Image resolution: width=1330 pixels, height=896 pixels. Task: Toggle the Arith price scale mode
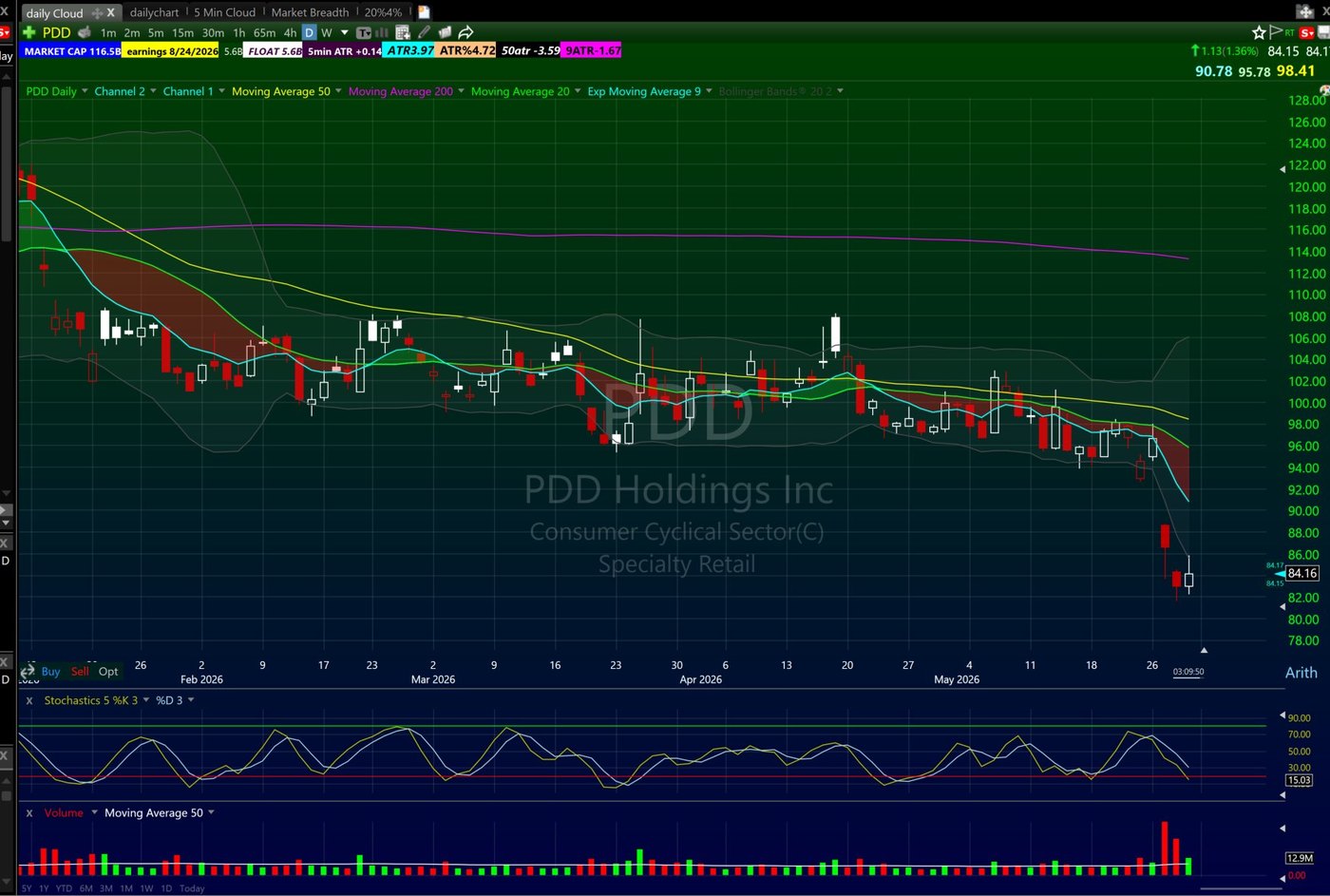1301,672
